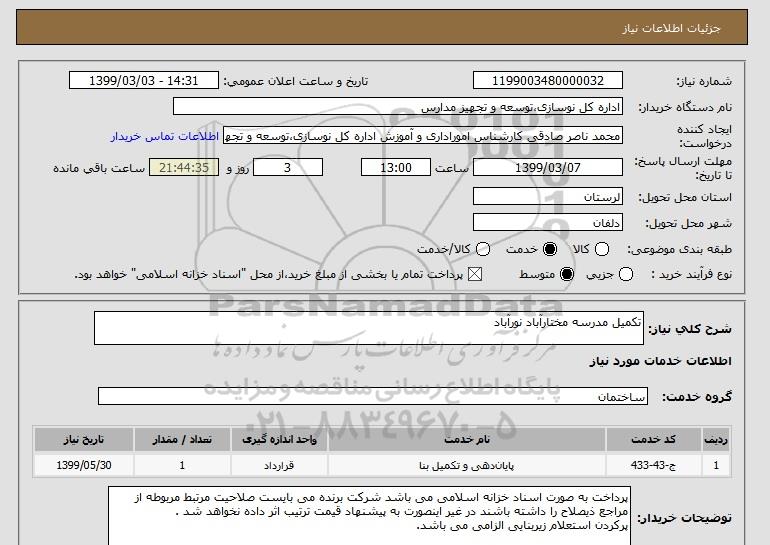770x545 pixels.
Task: Click the کد خدمت column header
Action: click(x=654, y=439)
